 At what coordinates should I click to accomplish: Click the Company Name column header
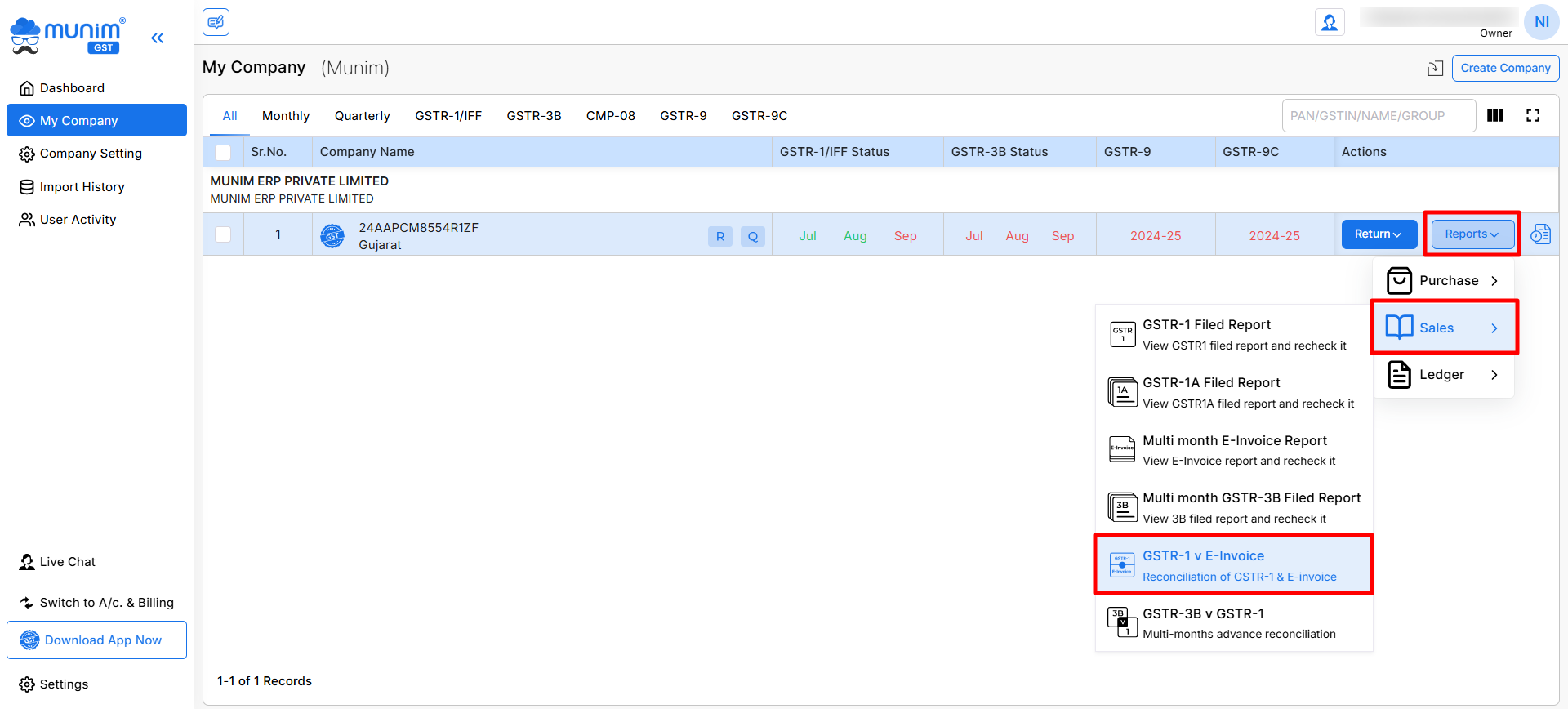(542, 152)
